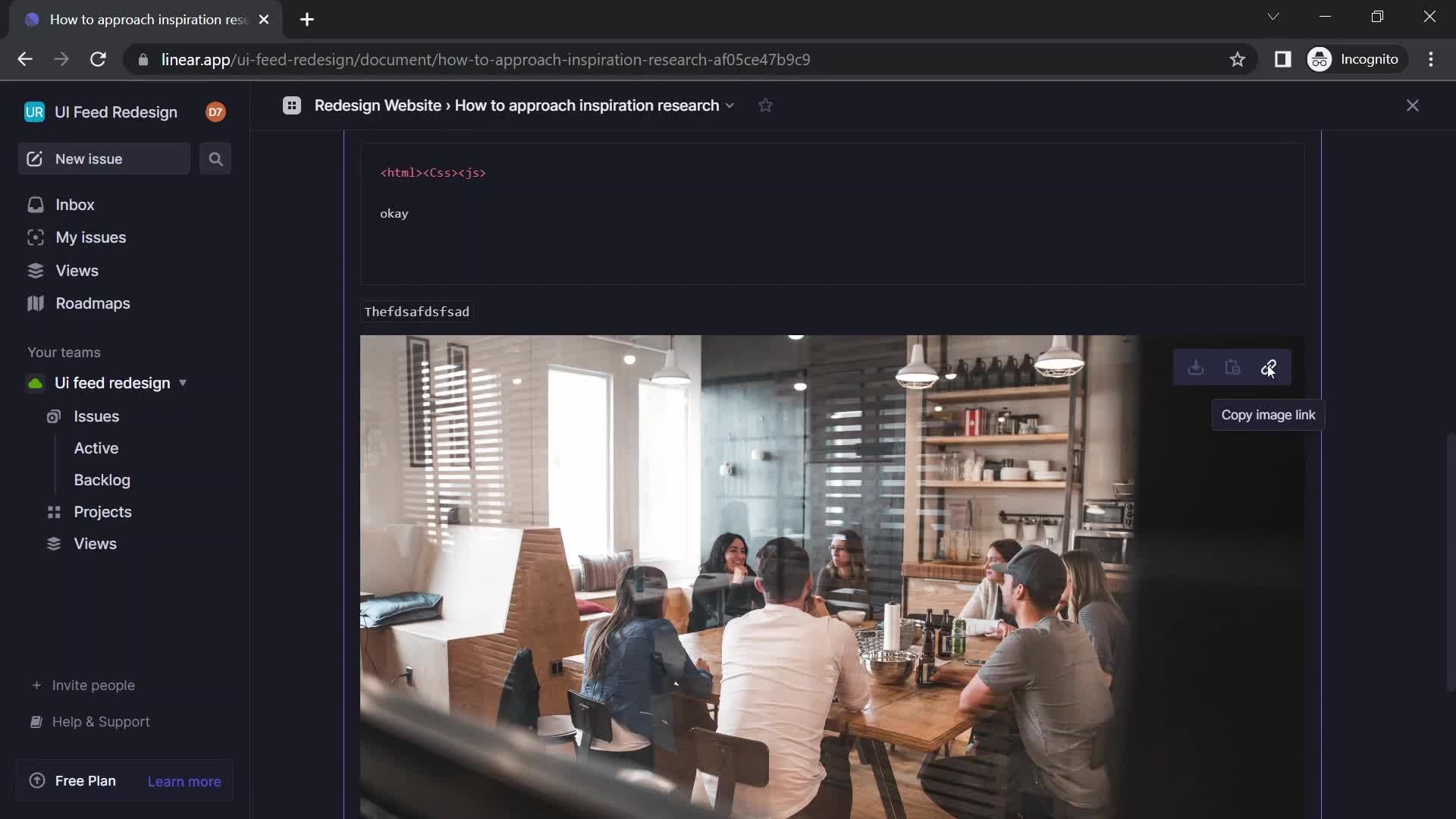Image resolution: width=1456 pixels, height=819 pixels.
Task: Select the Active issues filter
Action: [x=96, y=447]
